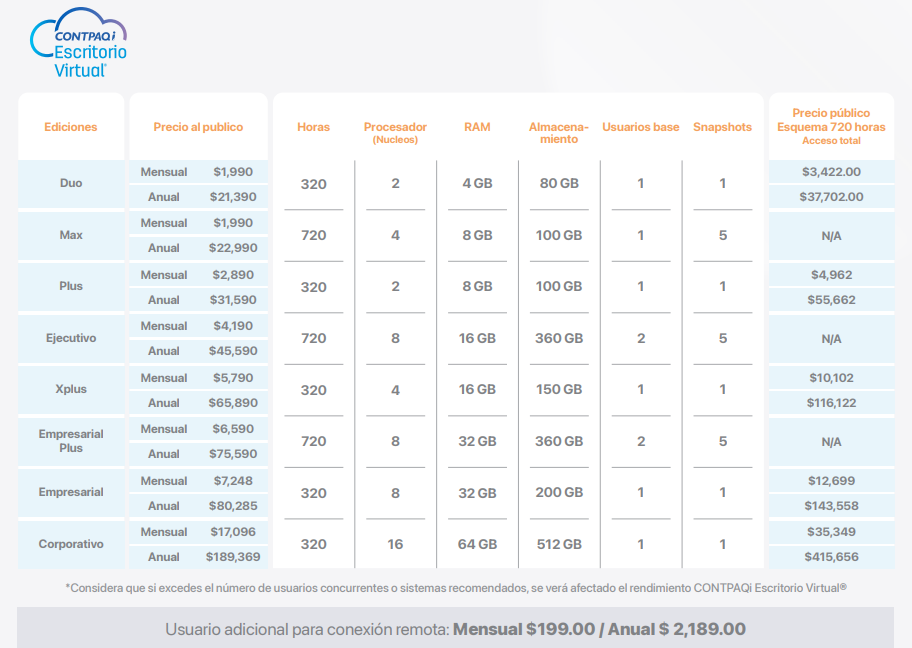Select the Corporativo edition row label

71,544
